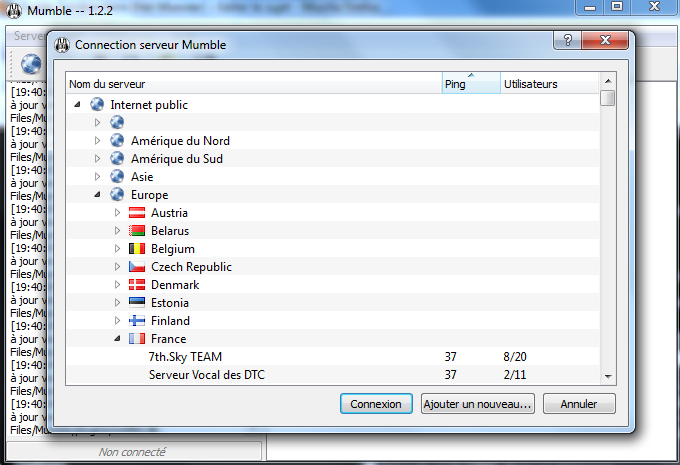The height and width of the screenshot is (465, 680).
Task: Select the Belgium entry
Action: [x=333, y=249]
